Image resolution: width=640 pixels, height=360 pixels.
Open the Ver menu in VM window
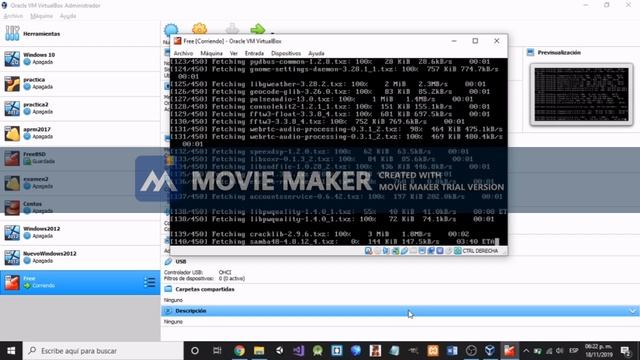coord(233,53)
